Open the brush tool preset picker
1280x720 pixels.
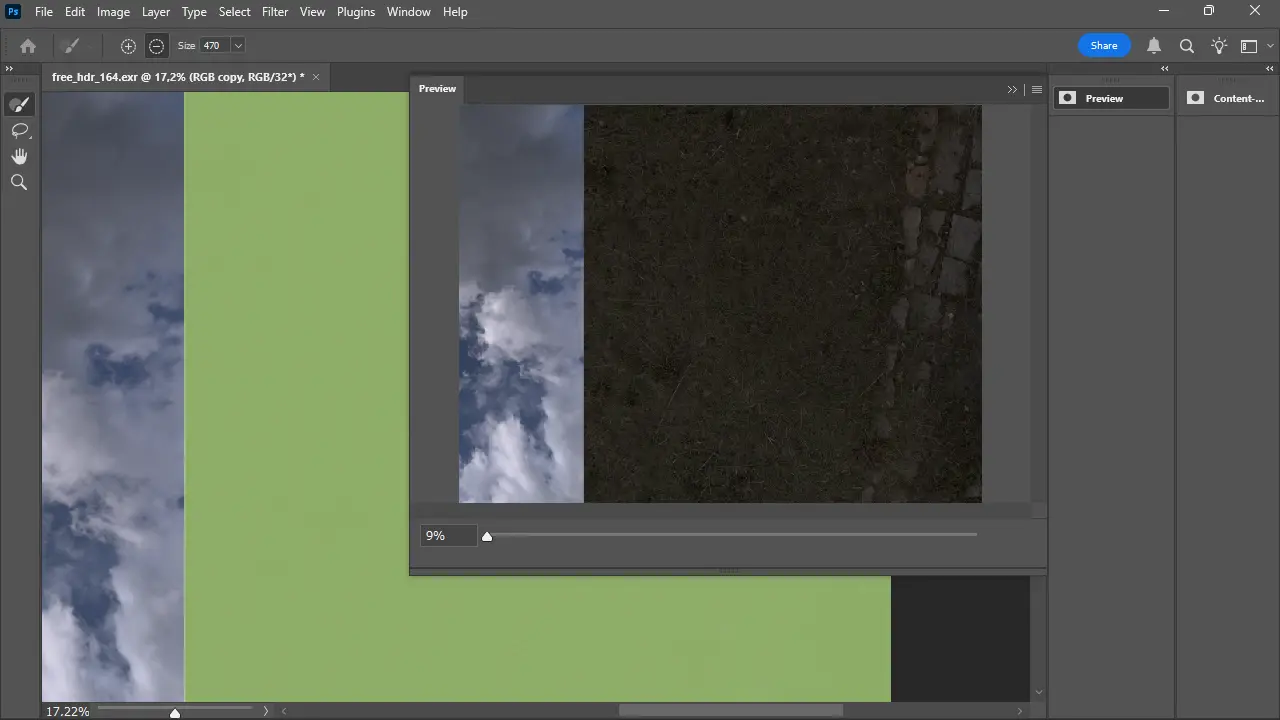point(78,46)
